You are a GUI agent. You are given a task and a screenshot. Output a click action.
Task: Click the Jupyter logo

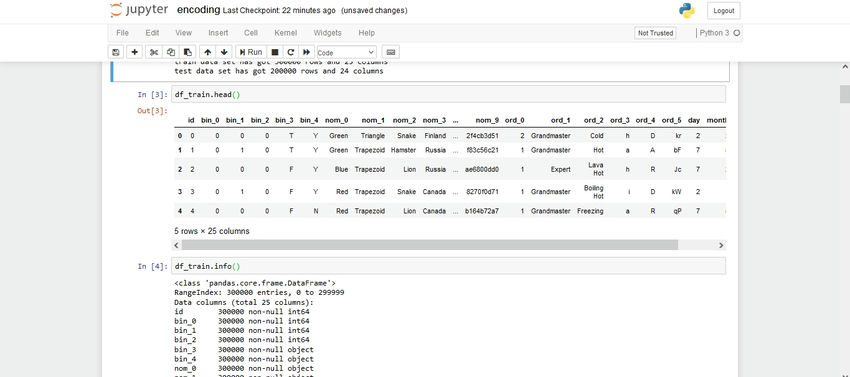point(139,10)
